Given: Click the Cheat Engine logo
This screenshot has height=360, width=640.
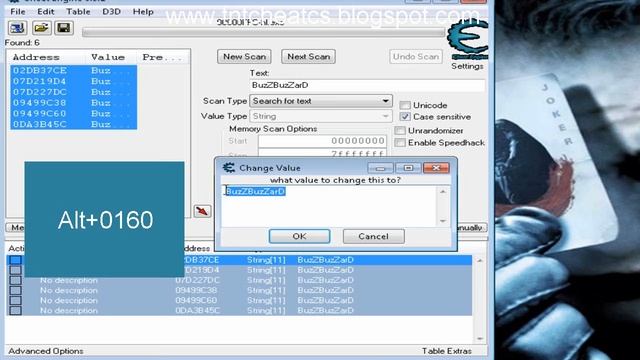Looking at the screenshot, I should [x=467, y=39].
